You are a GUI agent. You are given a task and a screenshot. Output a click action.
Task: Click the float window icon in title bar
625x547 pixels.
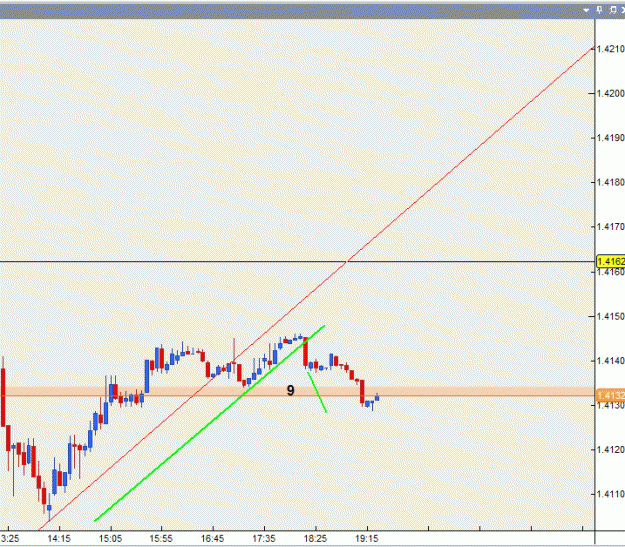coord(613,10)
